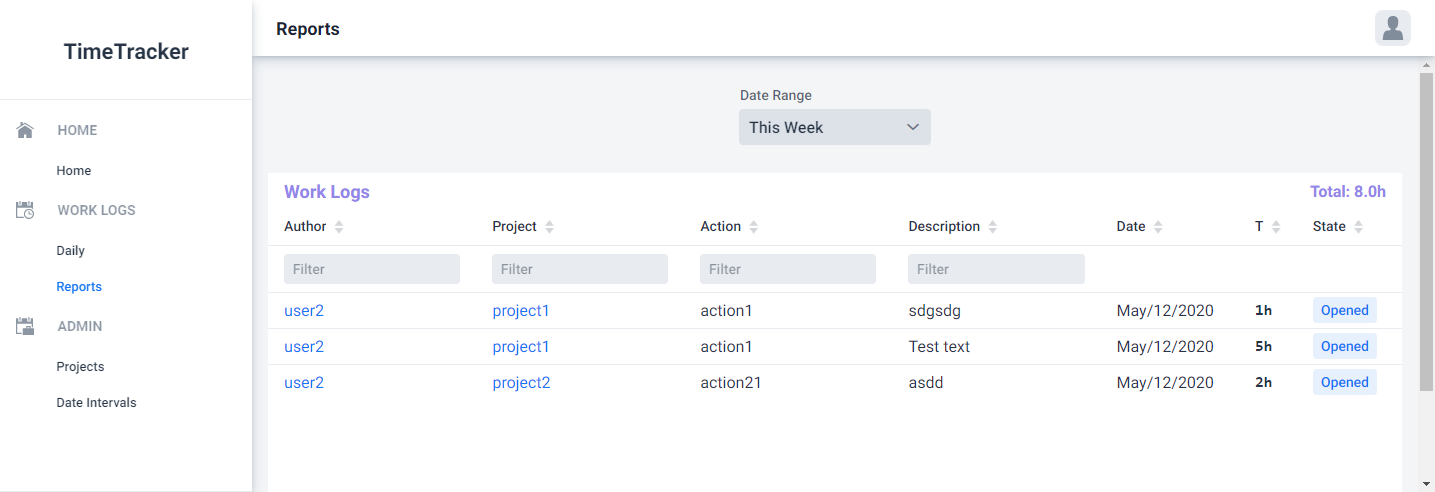Sort by State column sort icon

pos(1358,227)
